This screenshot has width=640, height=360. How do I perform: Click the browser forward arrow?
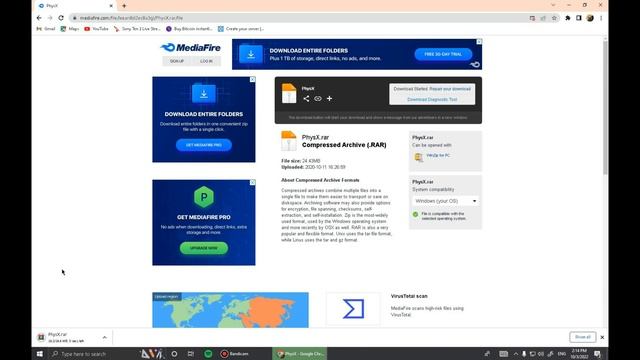tap(50, 18)
